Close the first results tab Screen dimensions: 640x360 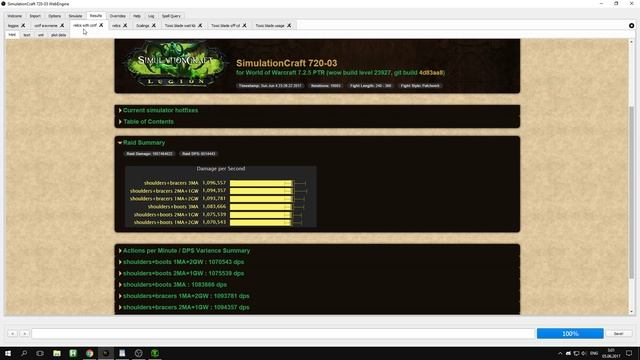23,25
